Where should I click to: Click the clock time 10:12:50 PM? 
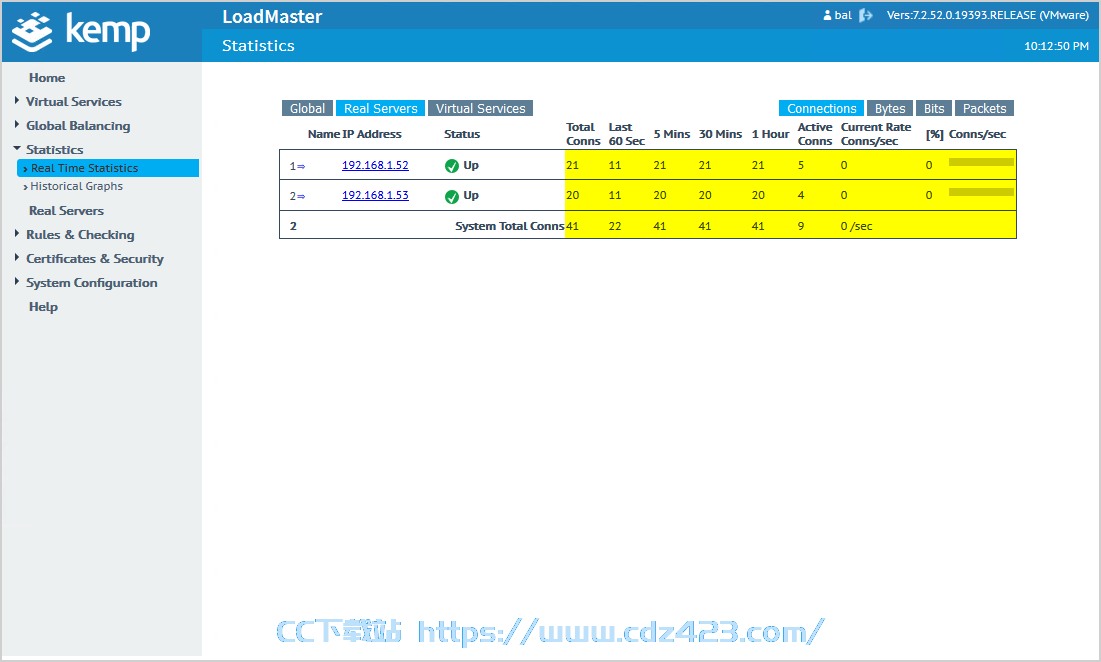1056,46
